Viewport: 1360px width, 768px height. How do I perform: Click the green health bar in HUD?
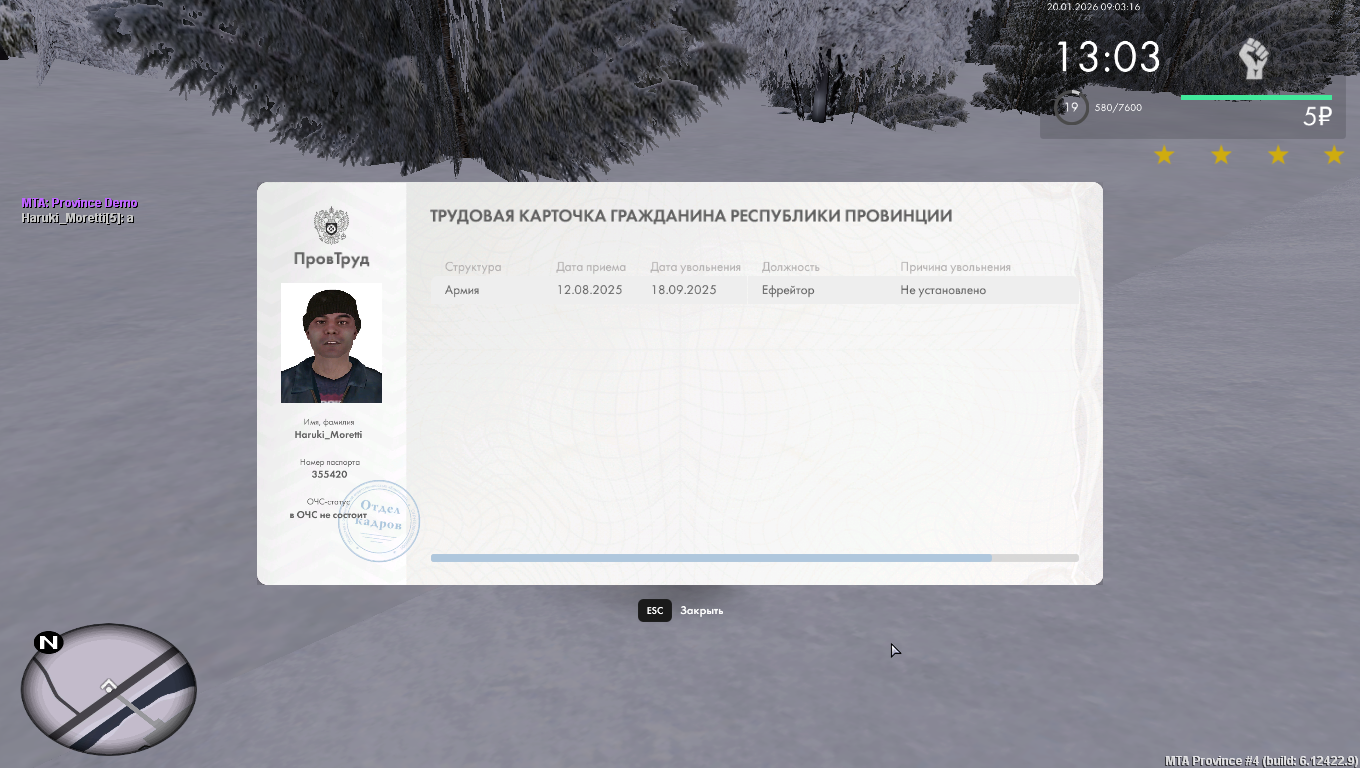tap(1256, 98)
